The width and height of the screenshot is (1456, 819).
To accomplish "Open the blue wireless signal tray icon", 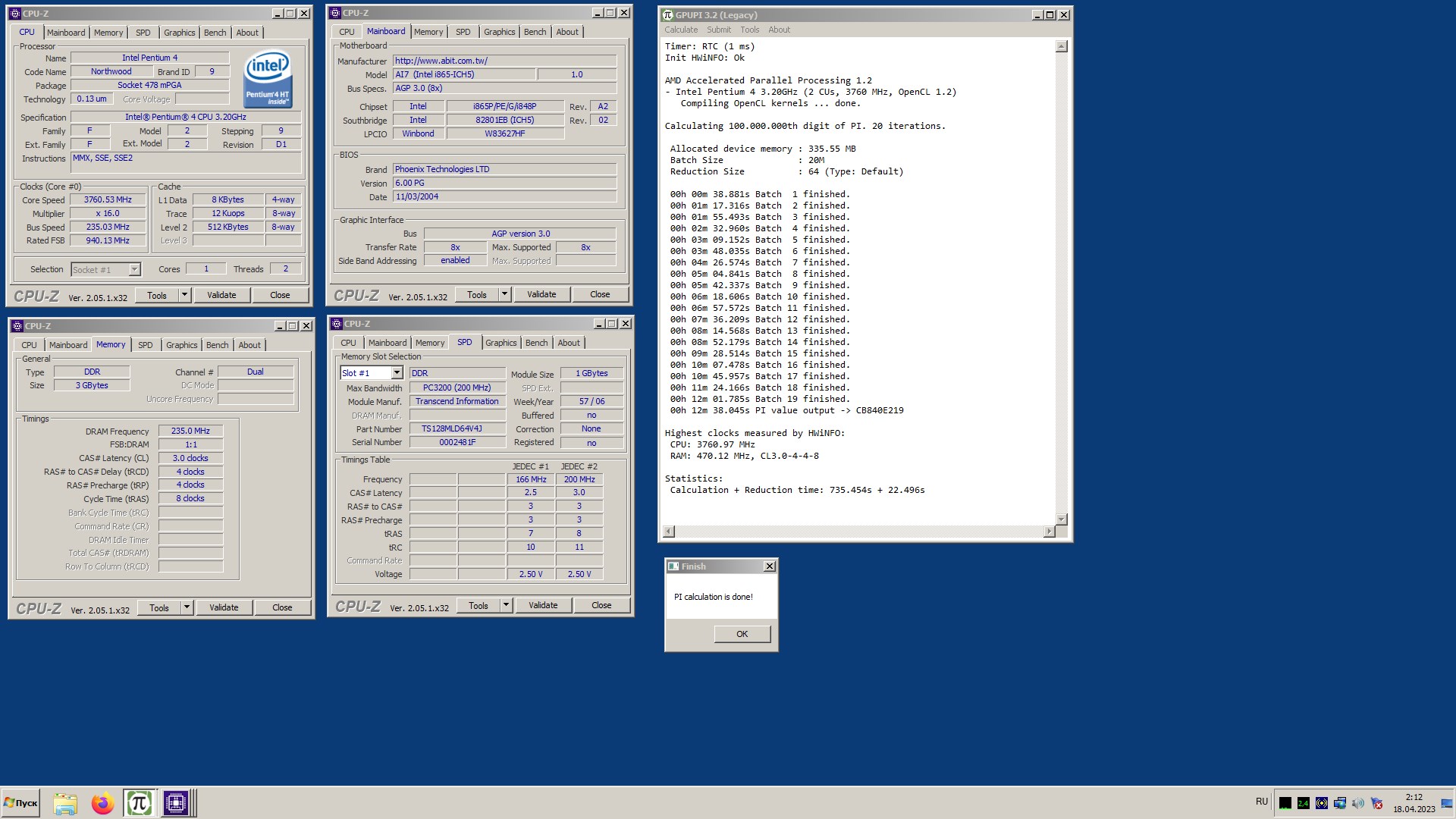I will tap(1322, 803).
